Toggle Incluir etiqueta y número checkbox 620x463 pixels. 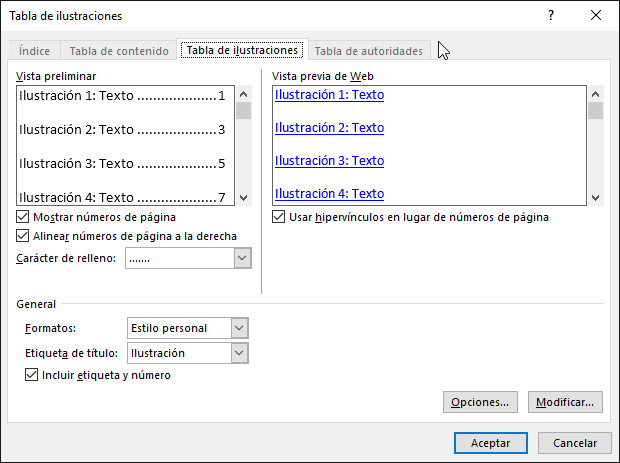(x=32, y=376)
